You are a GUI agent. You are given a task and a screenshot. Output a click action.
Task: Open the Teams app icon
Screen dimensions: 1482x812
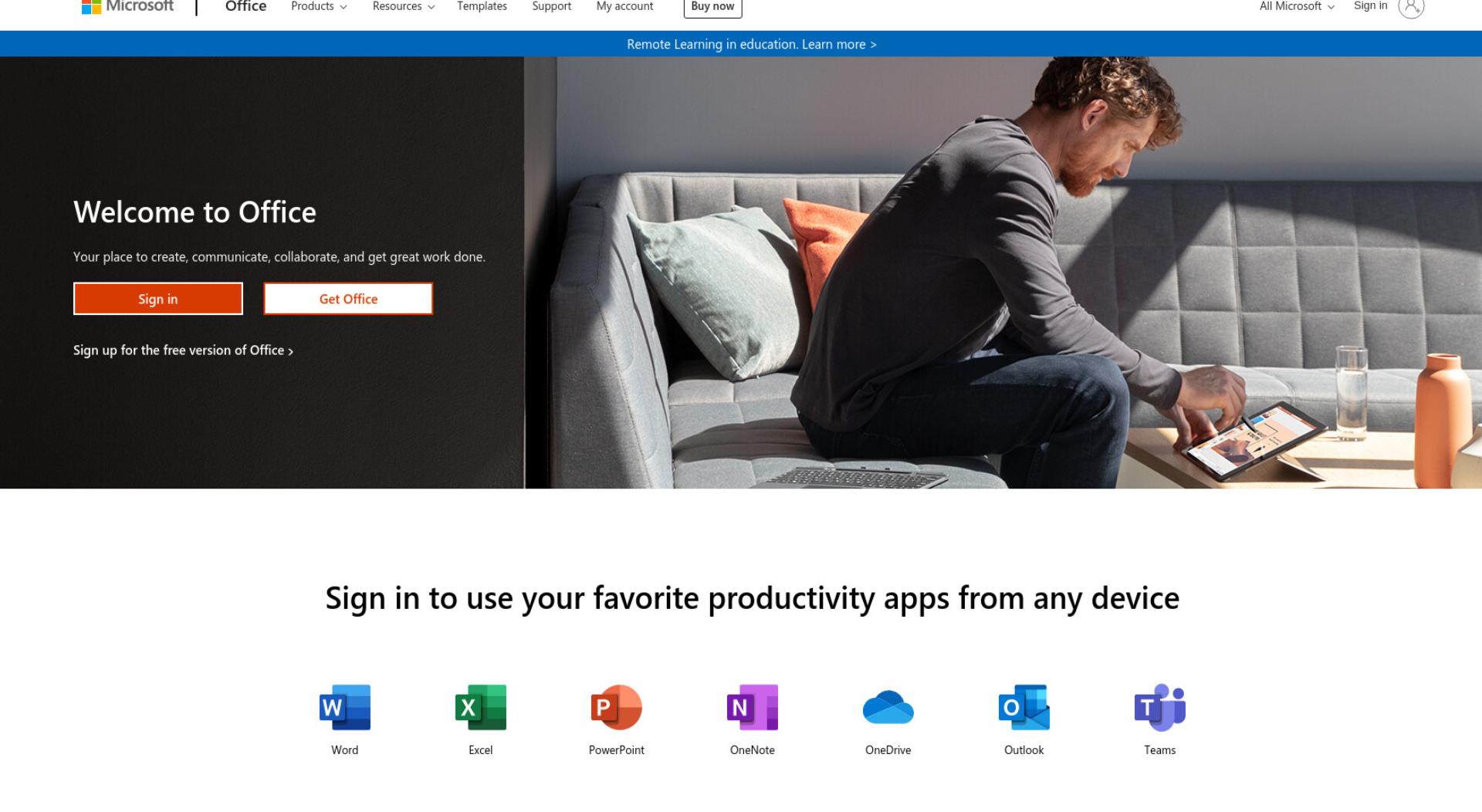point(1160,707)
